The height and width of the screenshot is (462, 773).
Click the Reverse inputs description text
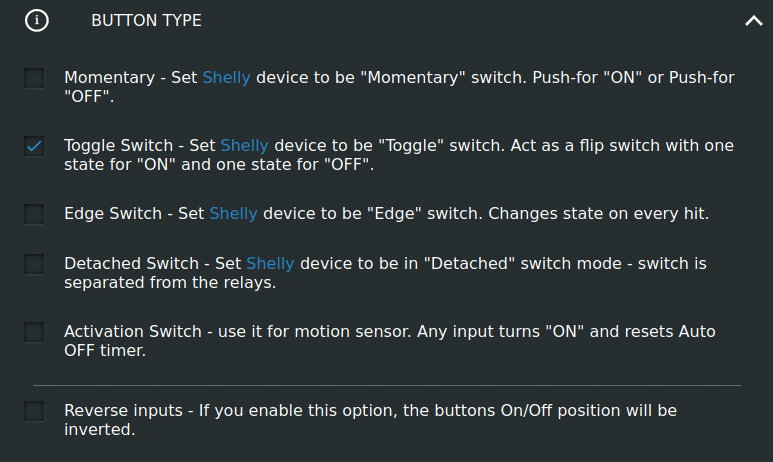[x=371, y=420]
